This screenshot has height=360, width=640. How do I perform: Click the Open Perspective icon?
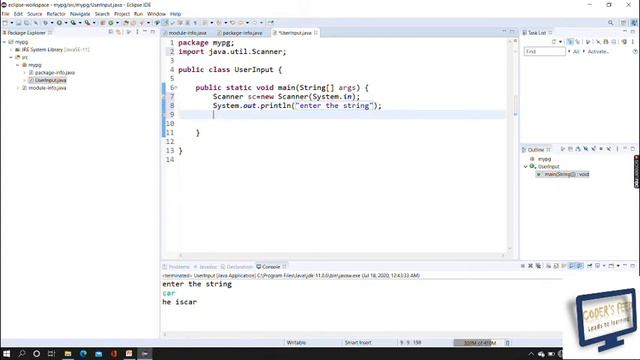(x=623, y=23)
